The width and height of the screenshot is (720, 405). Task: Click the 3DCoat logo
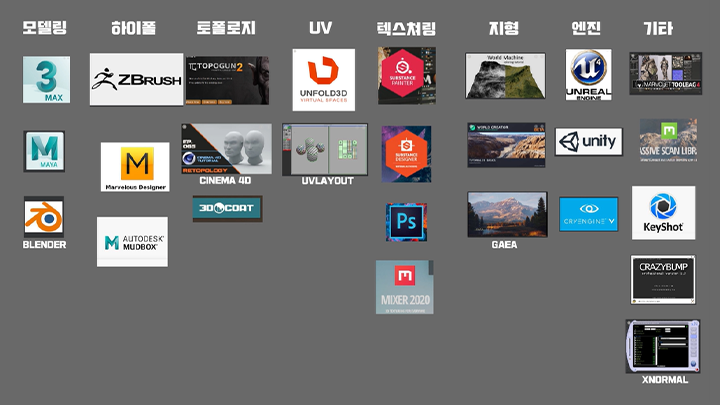(x=227, y=208)
